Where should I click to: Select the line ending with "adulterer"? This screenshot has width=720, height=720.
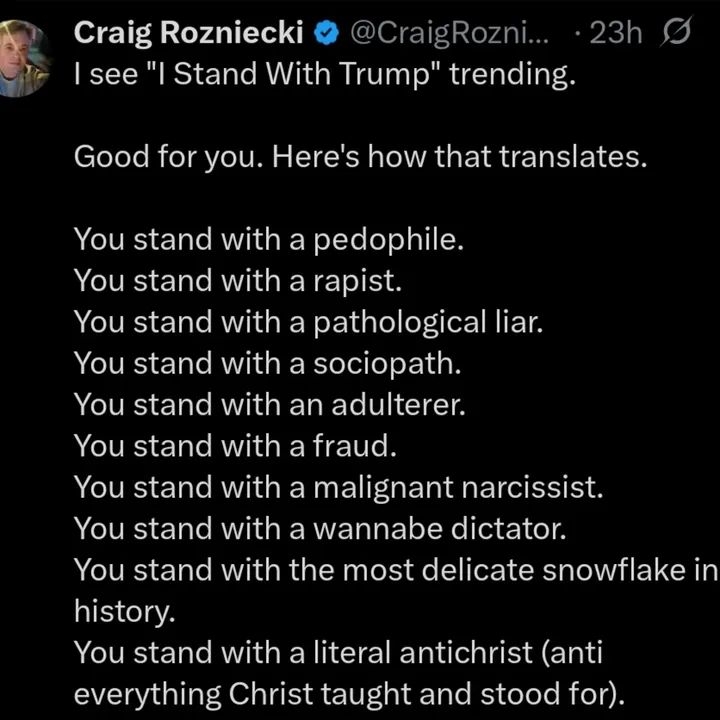click(x=271, y=405)
